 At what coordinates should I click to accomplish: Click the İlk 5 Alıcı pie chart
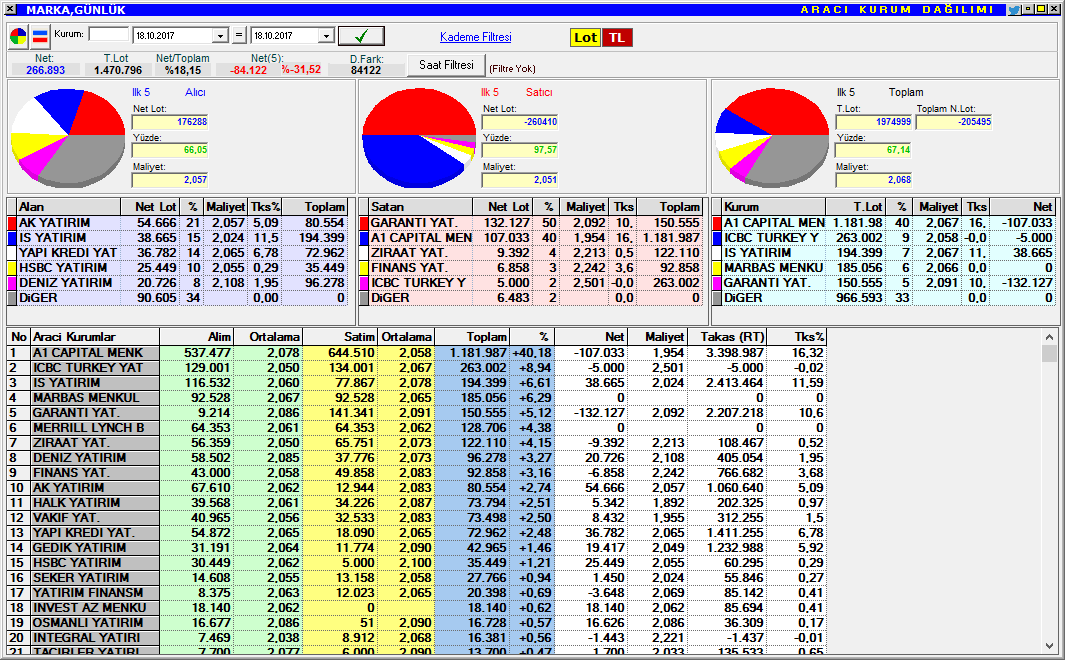click(68, 138)
